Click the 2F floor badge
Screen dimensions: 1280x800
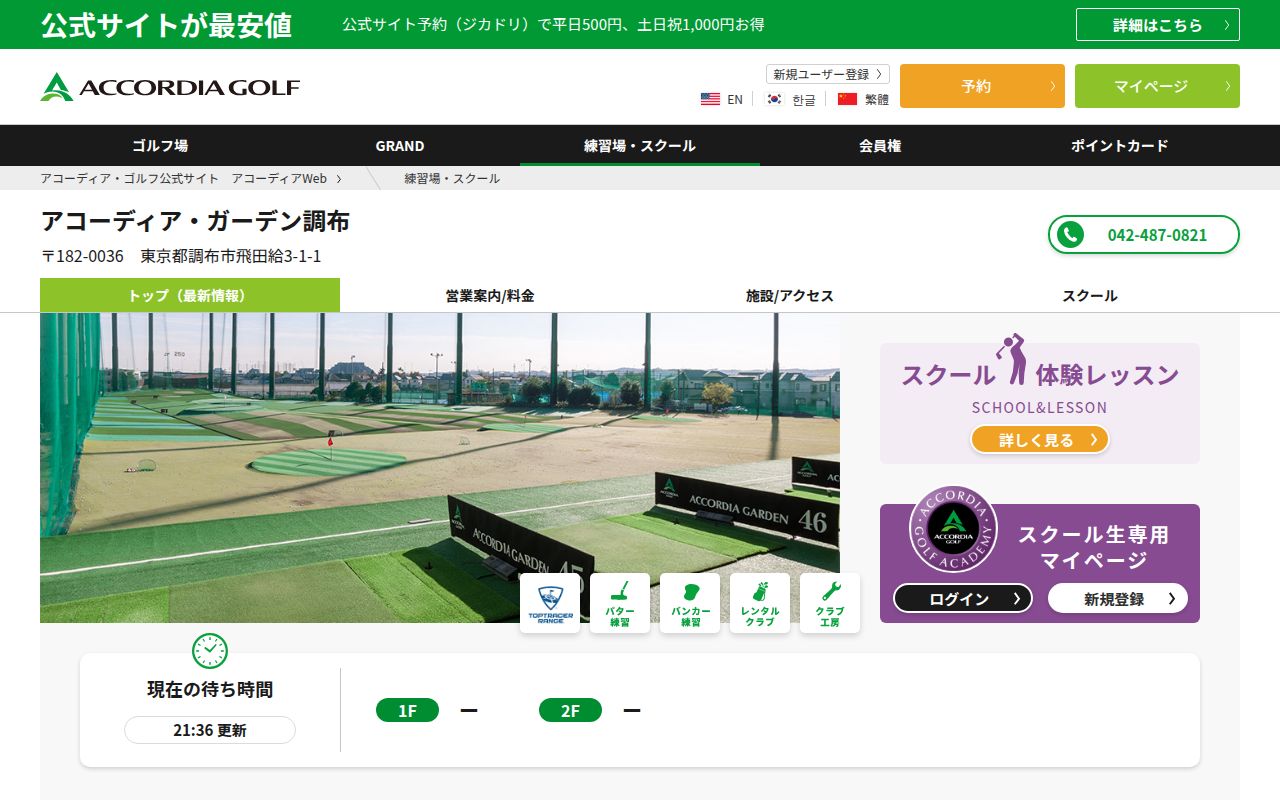coord(570,710)
